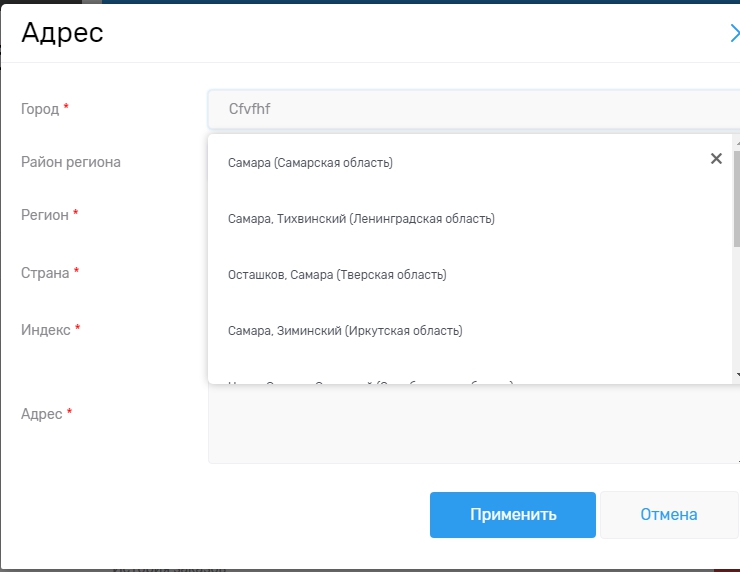The height and width of the screenshot is (572, 740).
Task: Click the Адрес label beside the text area
Action: [x=42, y=413]
